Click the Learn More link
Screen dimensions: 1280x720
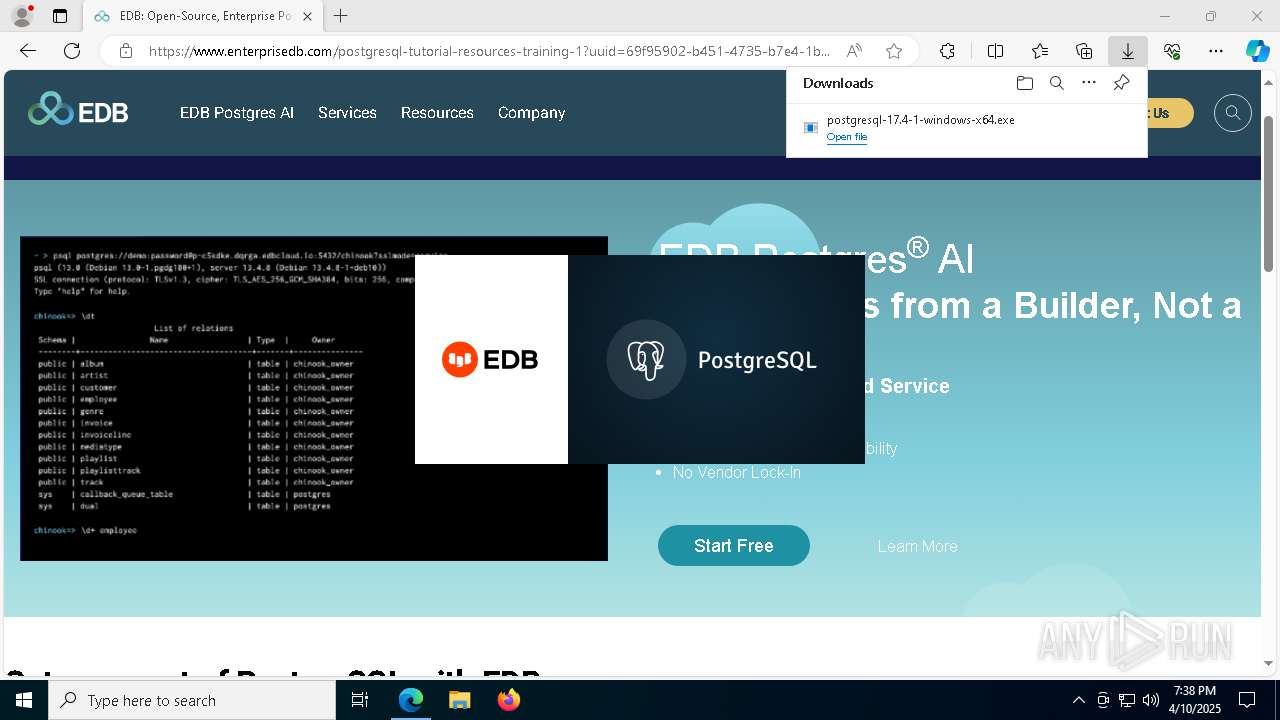click(x=917, y=546)
